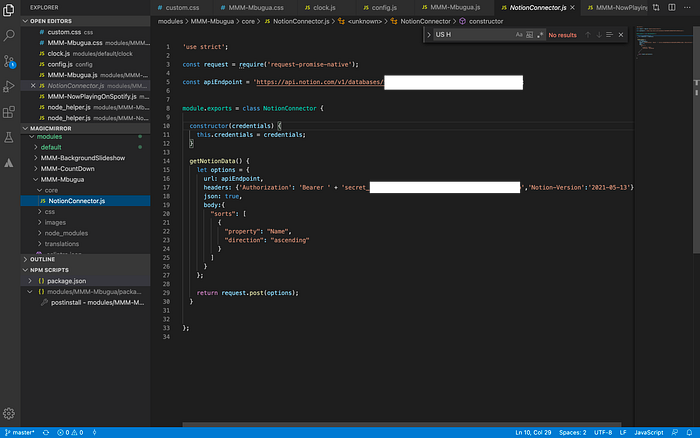Switch to the config.js tab
This screenshot has height=438, width=700.
pos(384,8)
